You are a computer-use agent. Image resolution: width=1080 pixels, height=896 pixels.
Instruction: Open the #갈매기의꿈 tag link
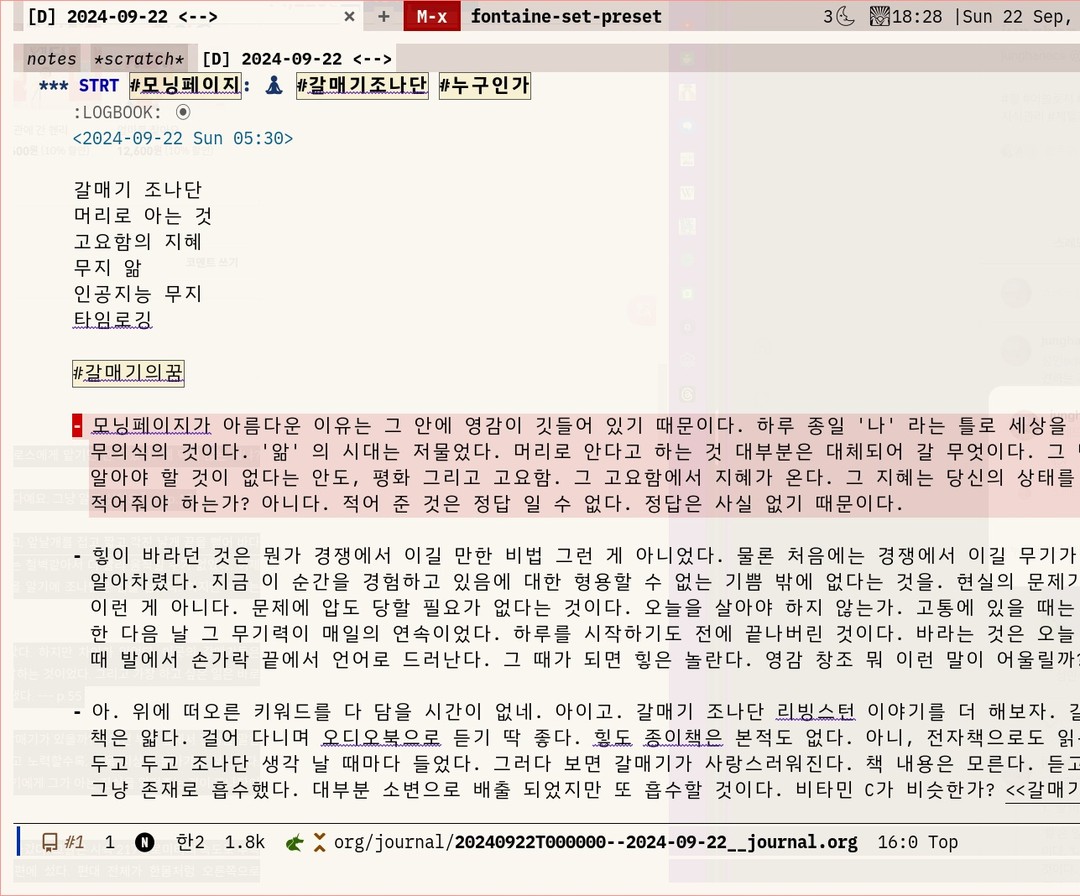pos(128,373)
